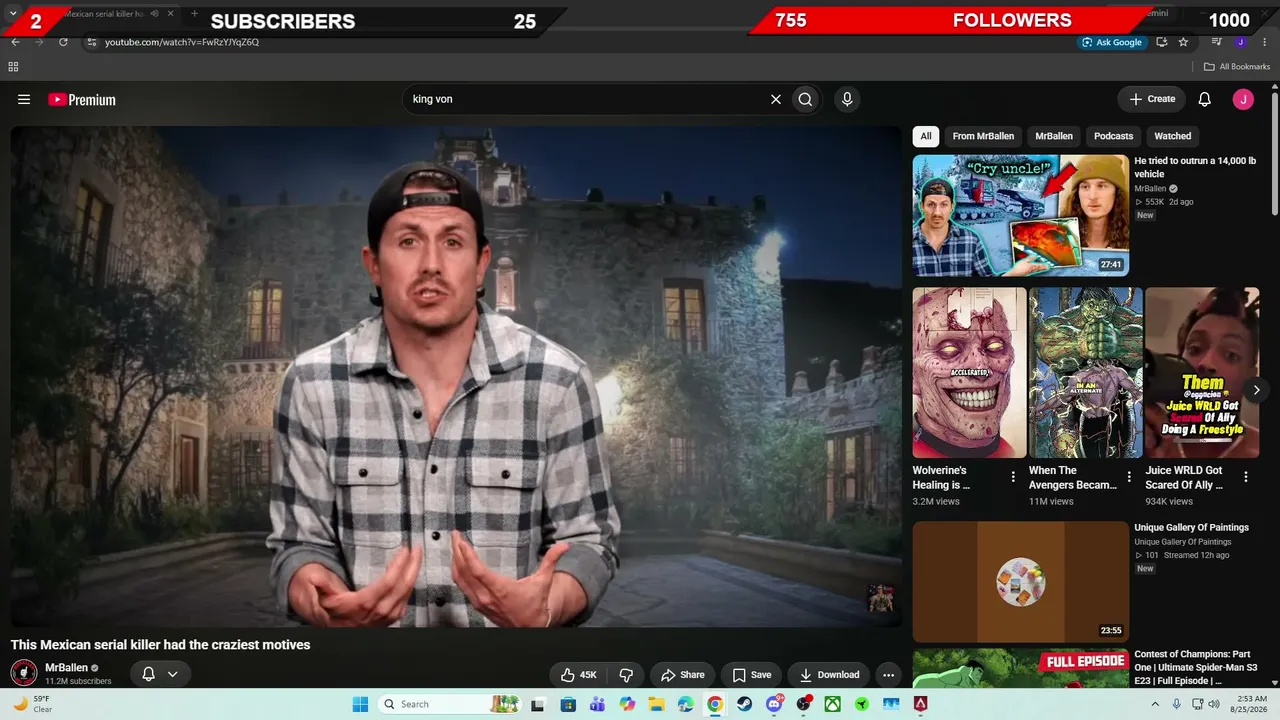Open 'Unique Gallery Of Paintings' video title

(x=1192, y=527)
